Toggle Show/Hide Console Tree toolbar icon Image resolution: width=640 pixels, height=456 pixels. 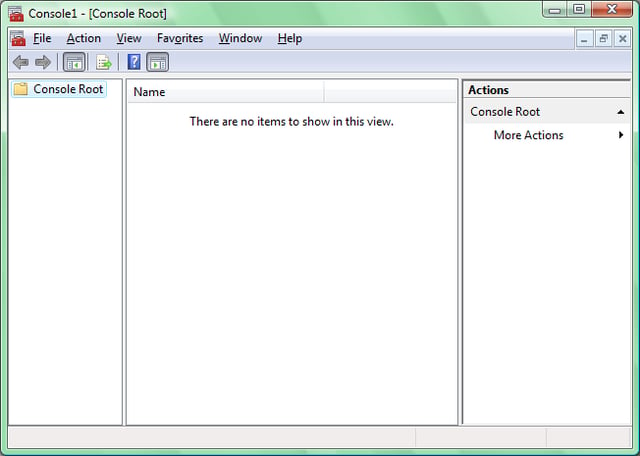(74, 62)
